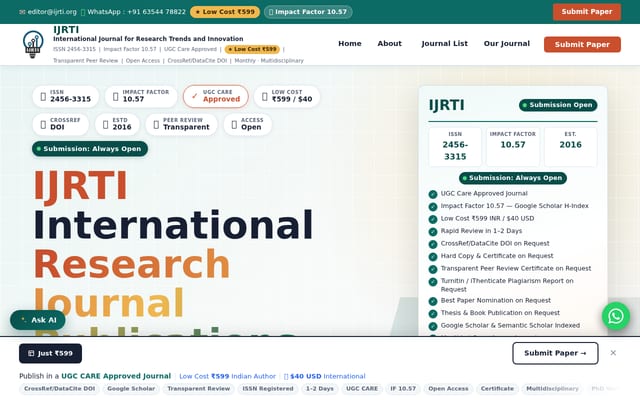Click the Transparent Review bottom chip

point(199,389)
